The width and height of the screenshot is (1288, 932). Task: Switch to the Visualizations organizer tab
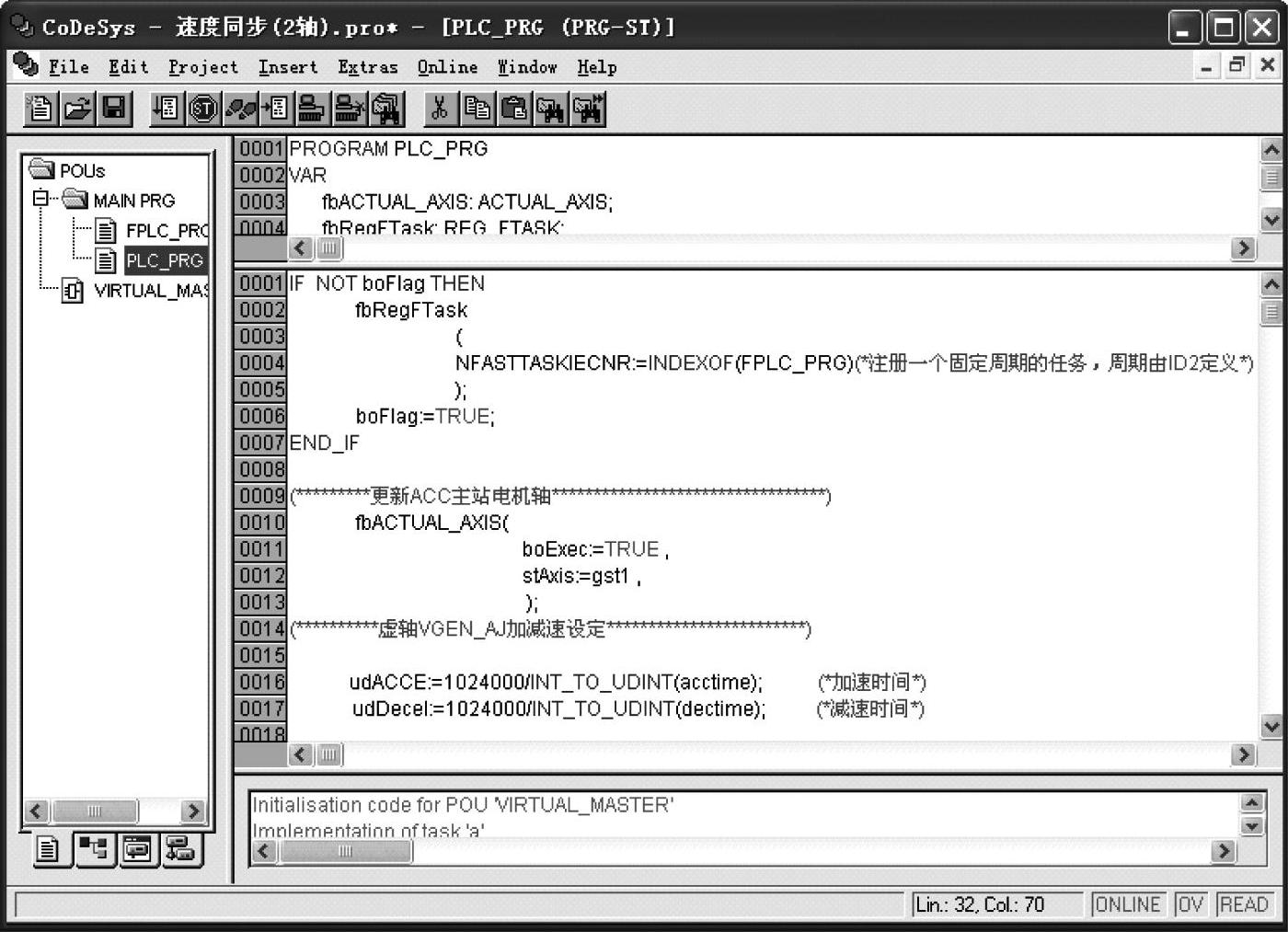[x=137, y=849]
